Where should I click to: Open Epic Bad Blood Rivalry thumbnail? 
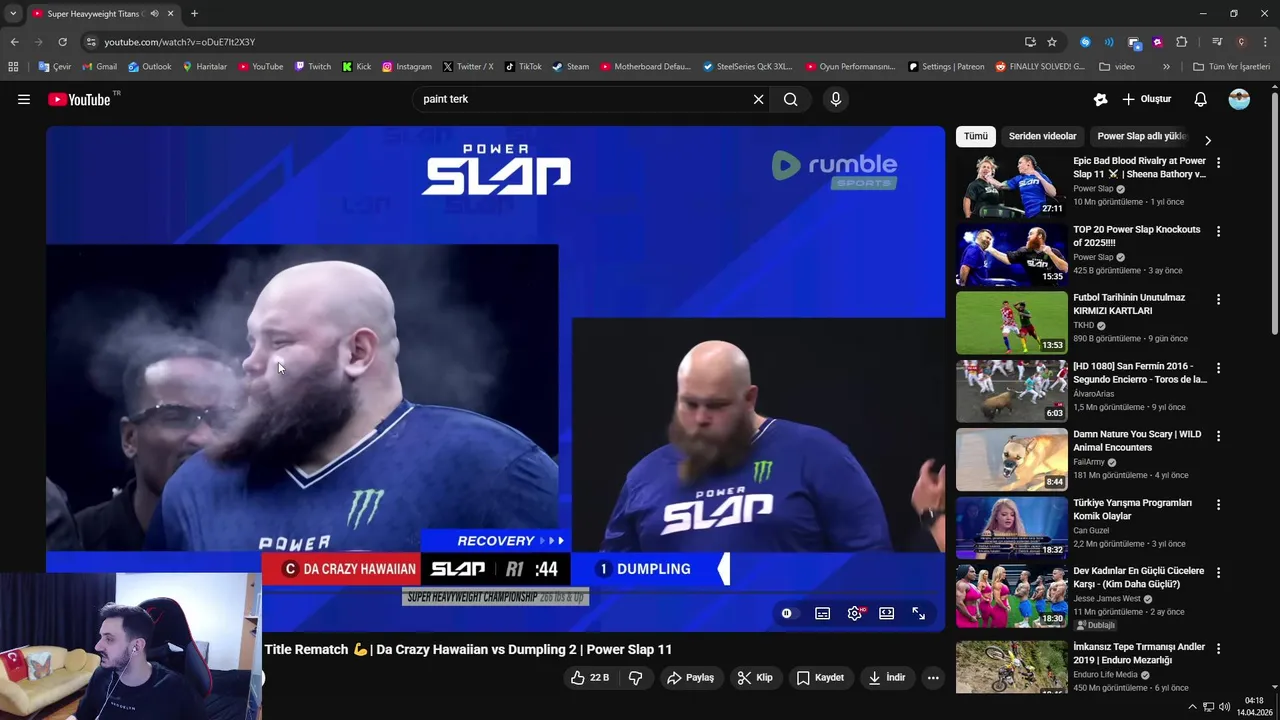click(1012, 186)
